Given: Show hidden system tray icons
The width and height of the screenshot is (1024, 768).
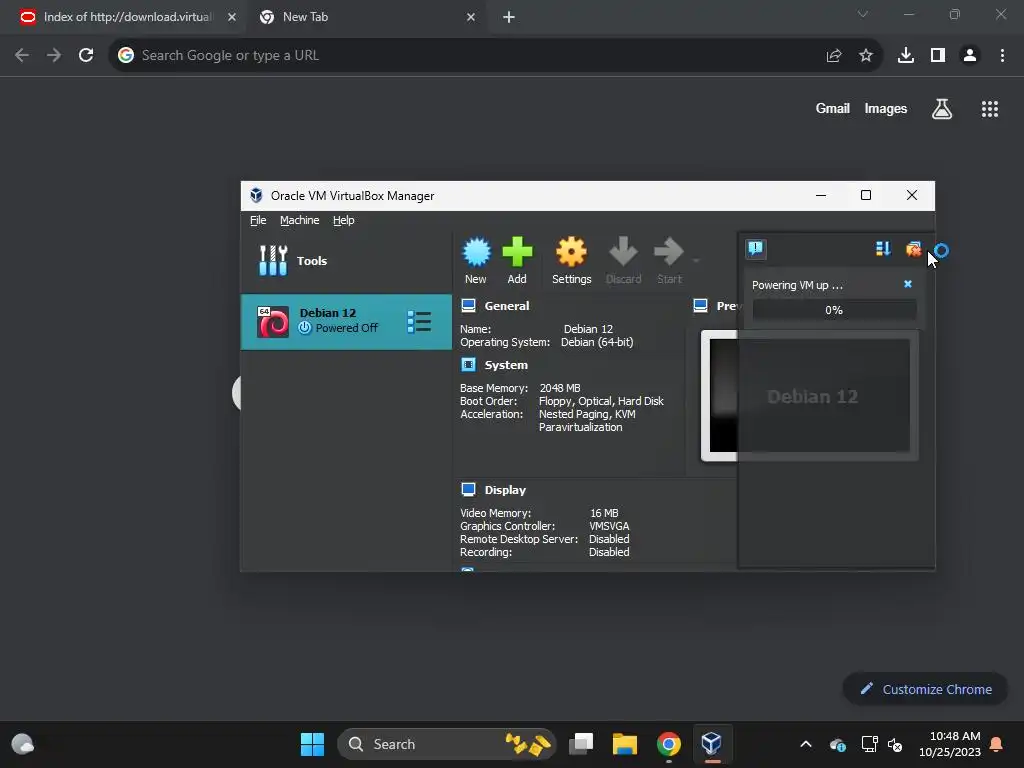Looking at the screenshot, I should (x=806, y=744).
